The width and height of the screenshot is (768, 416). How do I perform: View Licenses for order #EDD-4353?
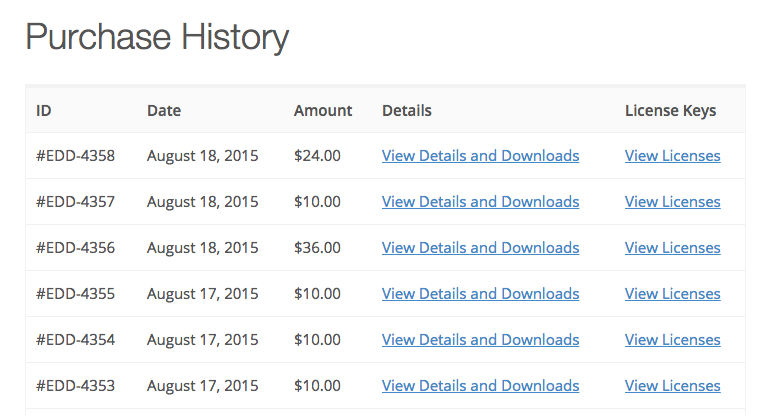click(x=672, y=386)
